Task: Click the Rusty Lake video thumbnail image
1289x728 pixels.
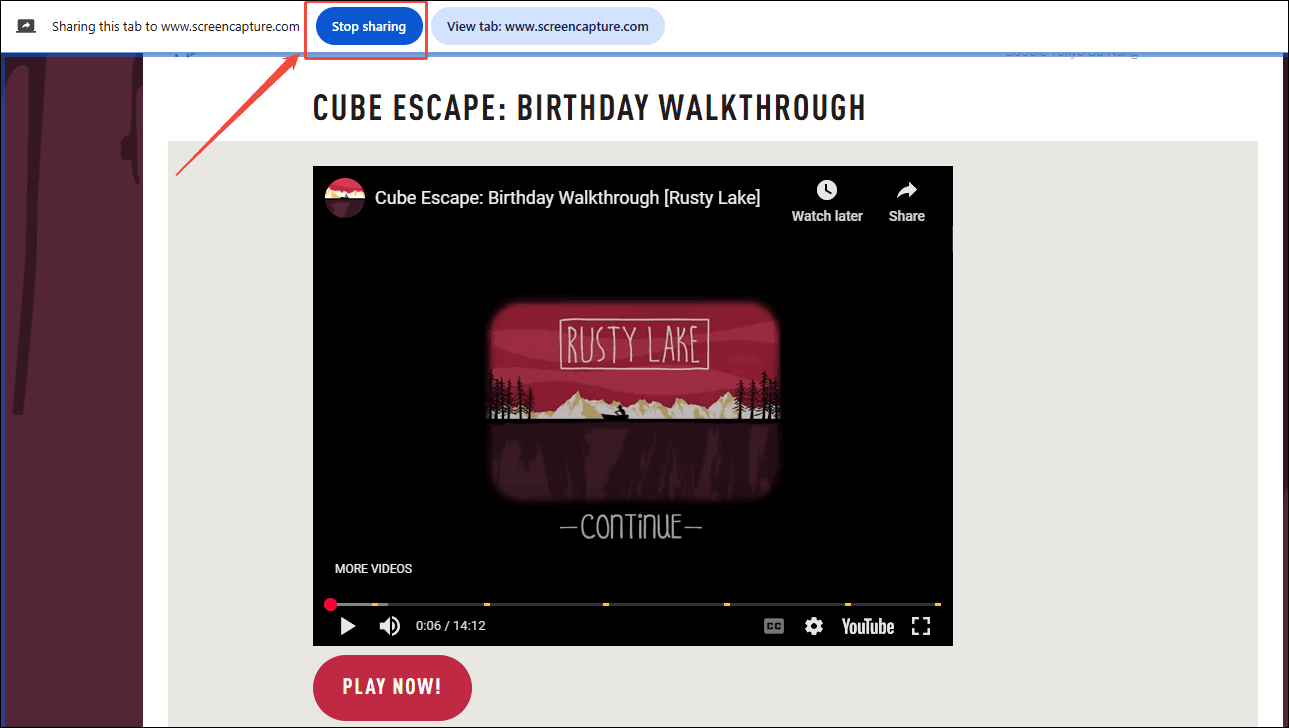Action: tap(633, 400)
